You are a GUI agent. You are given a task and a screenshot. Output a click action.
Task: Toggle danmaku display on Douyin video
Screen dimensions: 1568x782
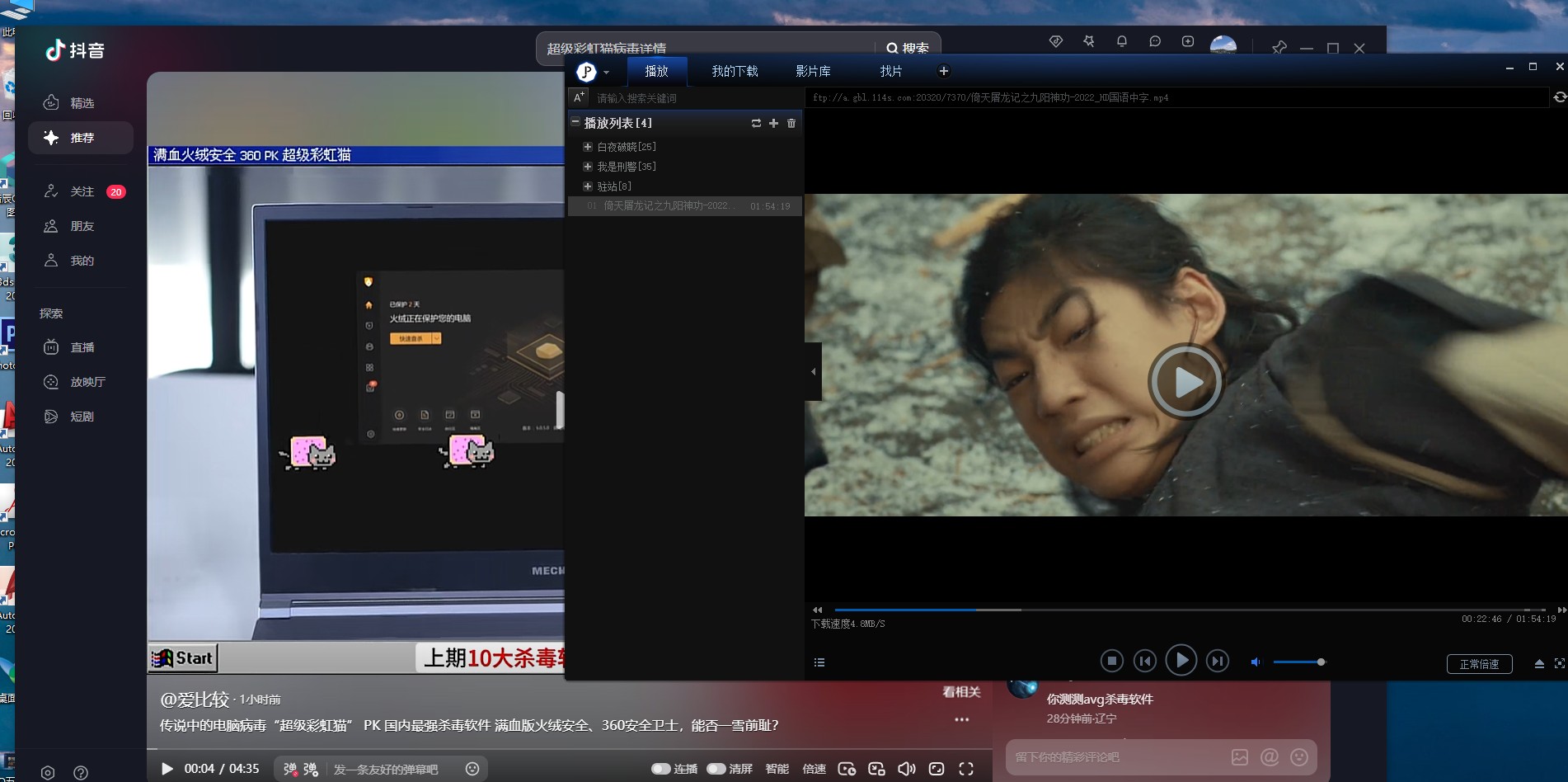point(290,769)
